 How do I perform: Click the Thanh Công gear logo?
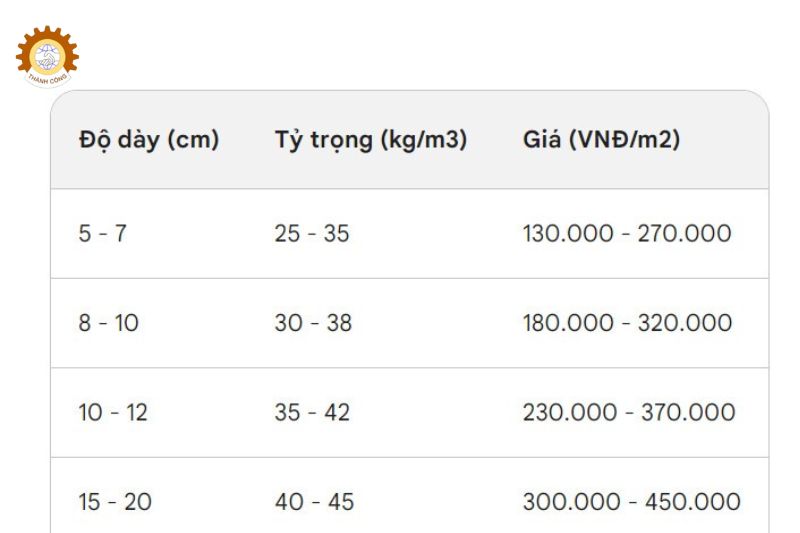click(x=47, y=55)
